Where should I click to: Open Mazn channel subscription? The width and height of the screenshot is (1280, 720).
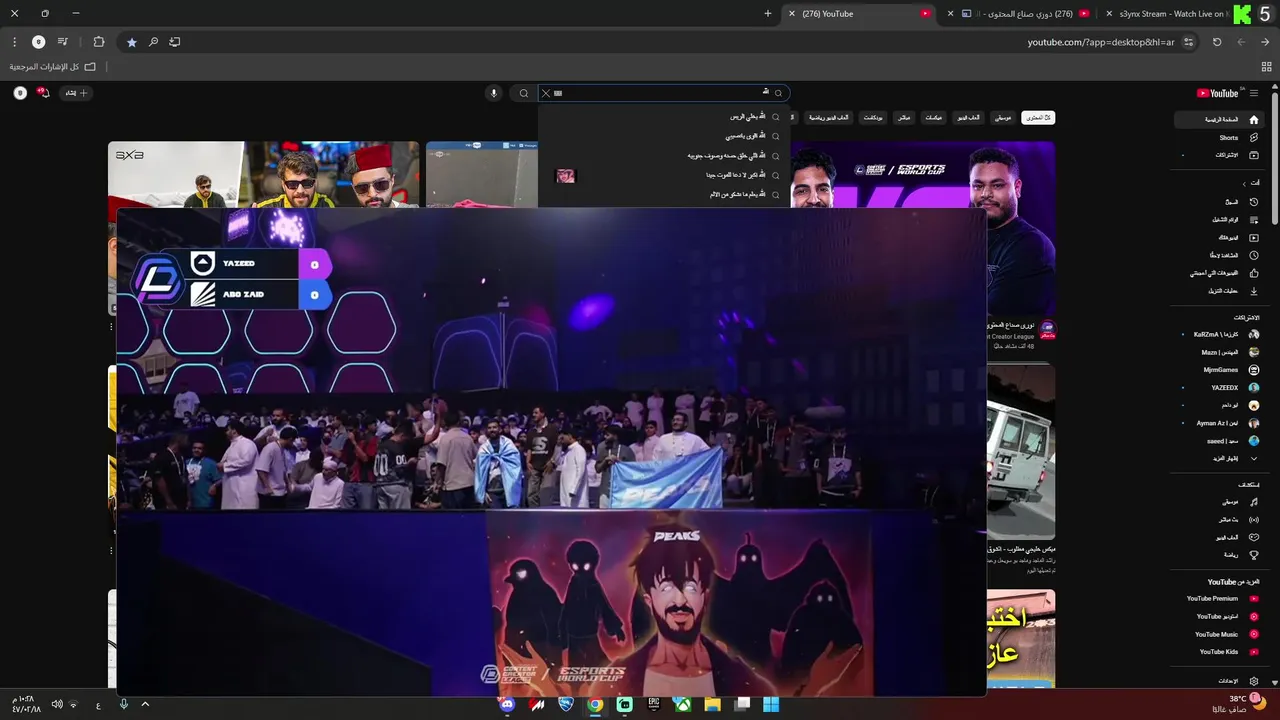(x=1219, y=353)
